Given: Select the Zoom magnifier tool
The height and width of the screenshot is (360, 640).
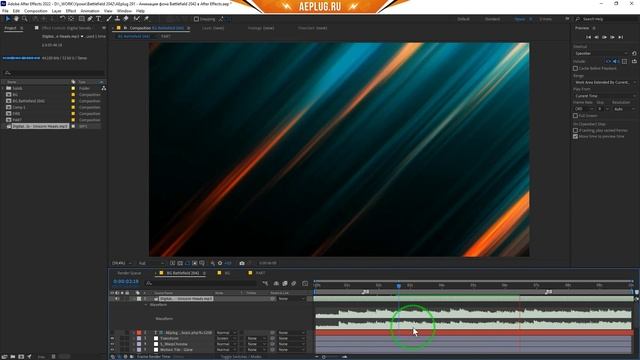Looking at the screenshot, I should click(x=24, y=19).
